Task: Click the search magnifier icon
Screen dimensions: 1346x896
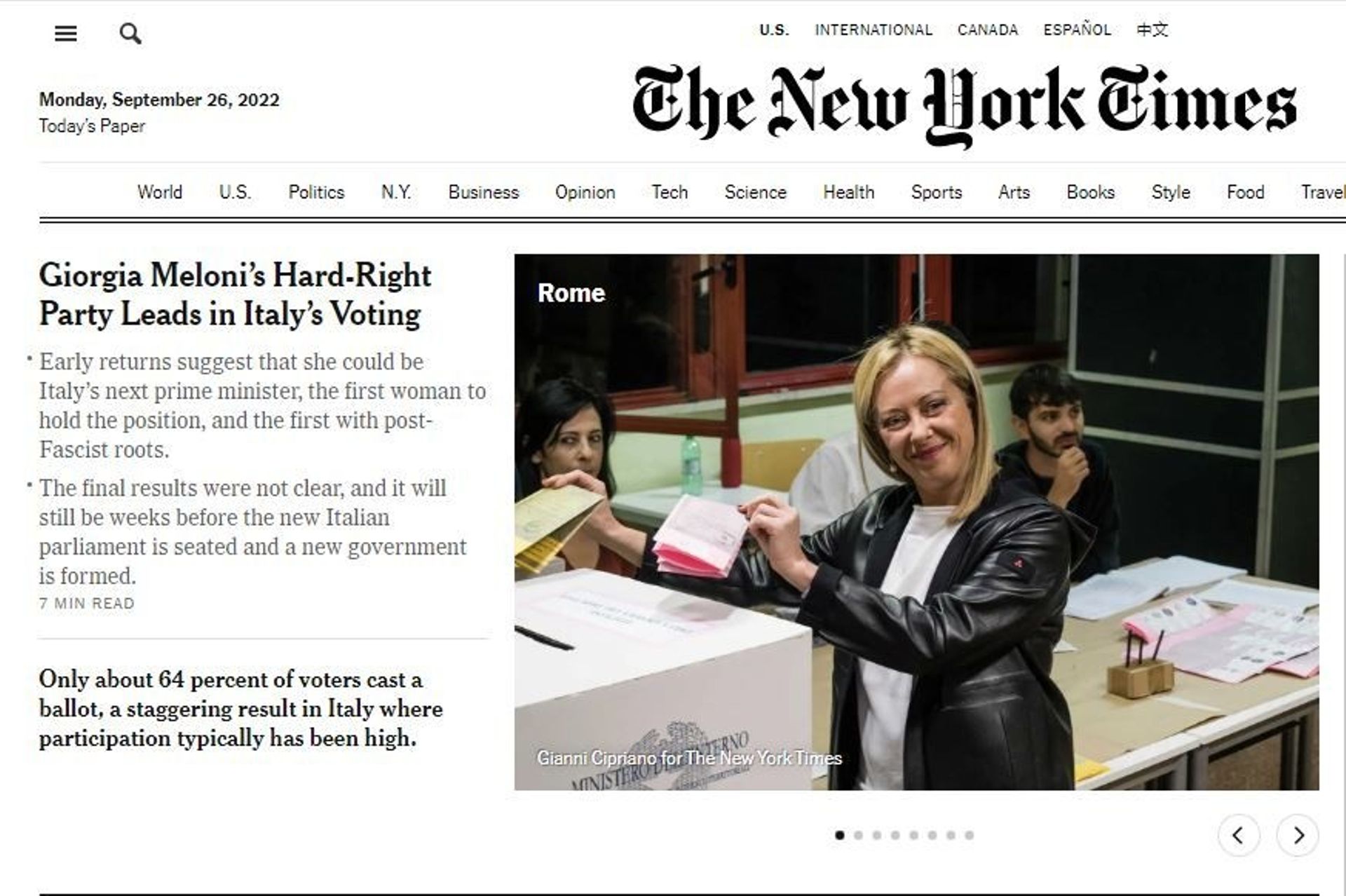Action: (130, 33)
